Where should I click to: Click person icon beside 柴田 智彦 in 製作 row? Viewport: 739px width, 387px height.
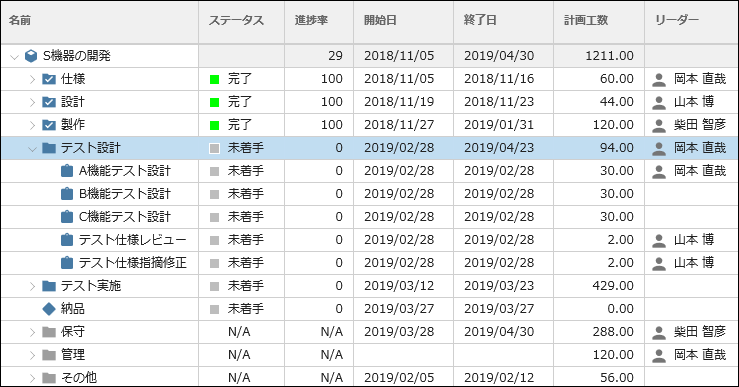click(658, 125)
